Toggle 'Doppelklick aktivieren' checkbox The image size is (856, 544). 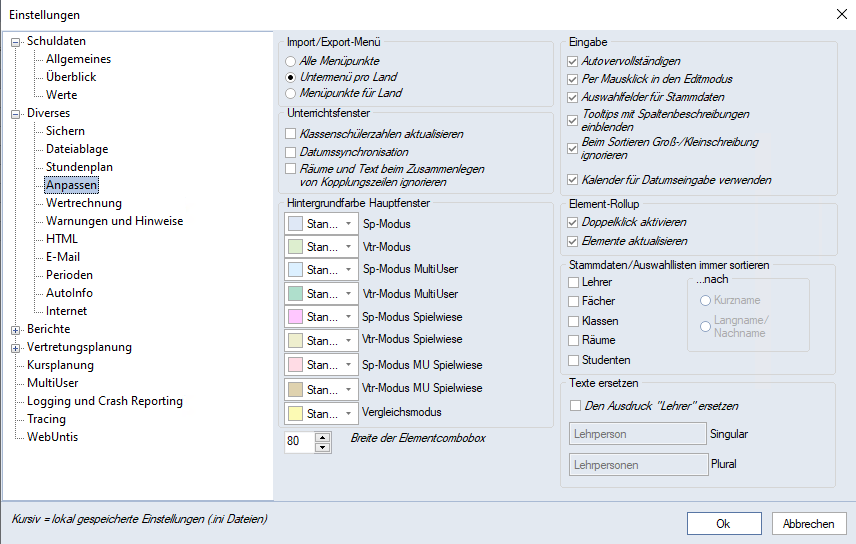point(572,222)
